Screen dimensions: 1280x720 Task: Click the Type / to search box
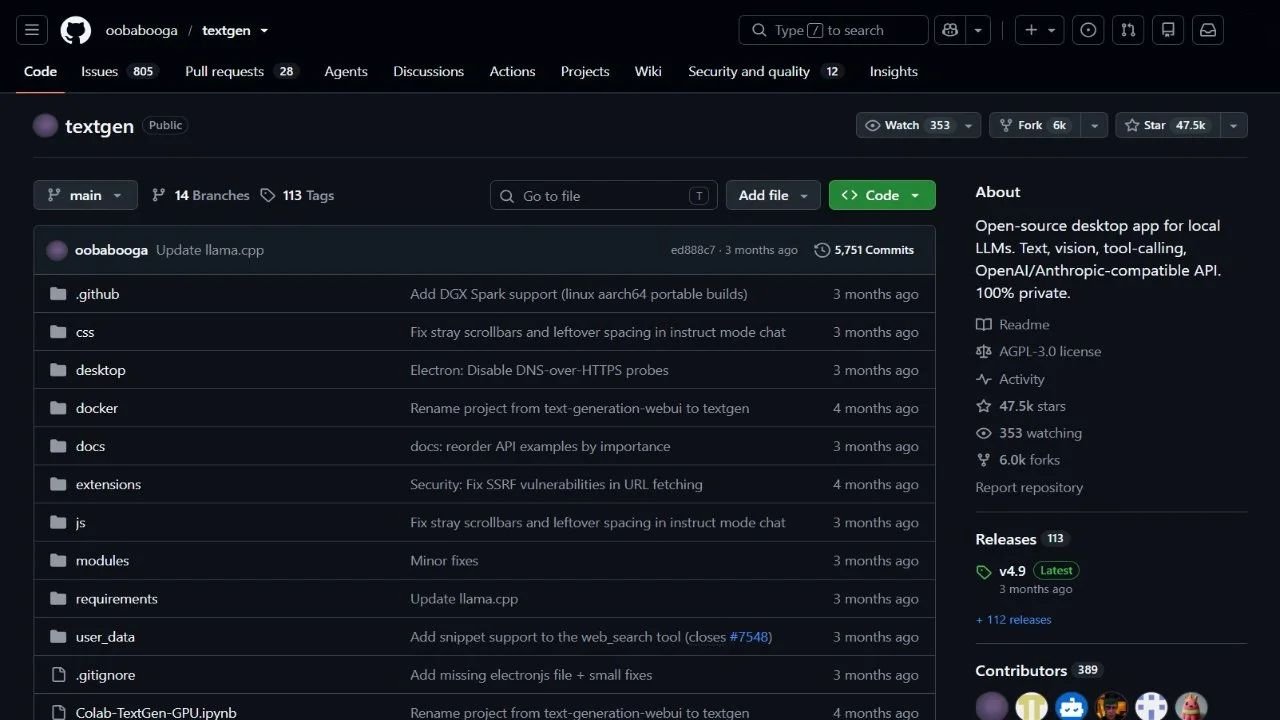(x=834, y=30)
